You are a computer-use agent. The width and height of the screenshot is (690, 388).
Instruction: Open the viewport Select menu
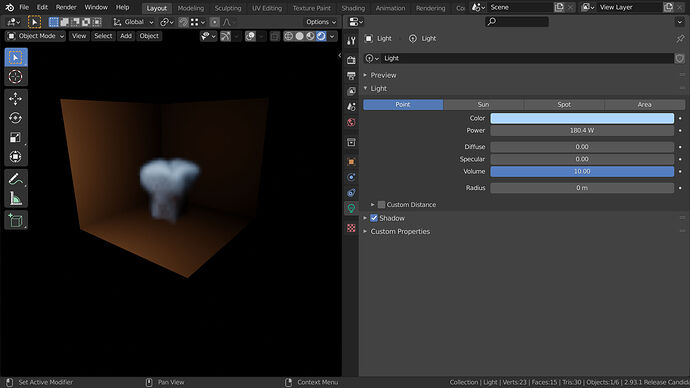[x=103, y=36]
